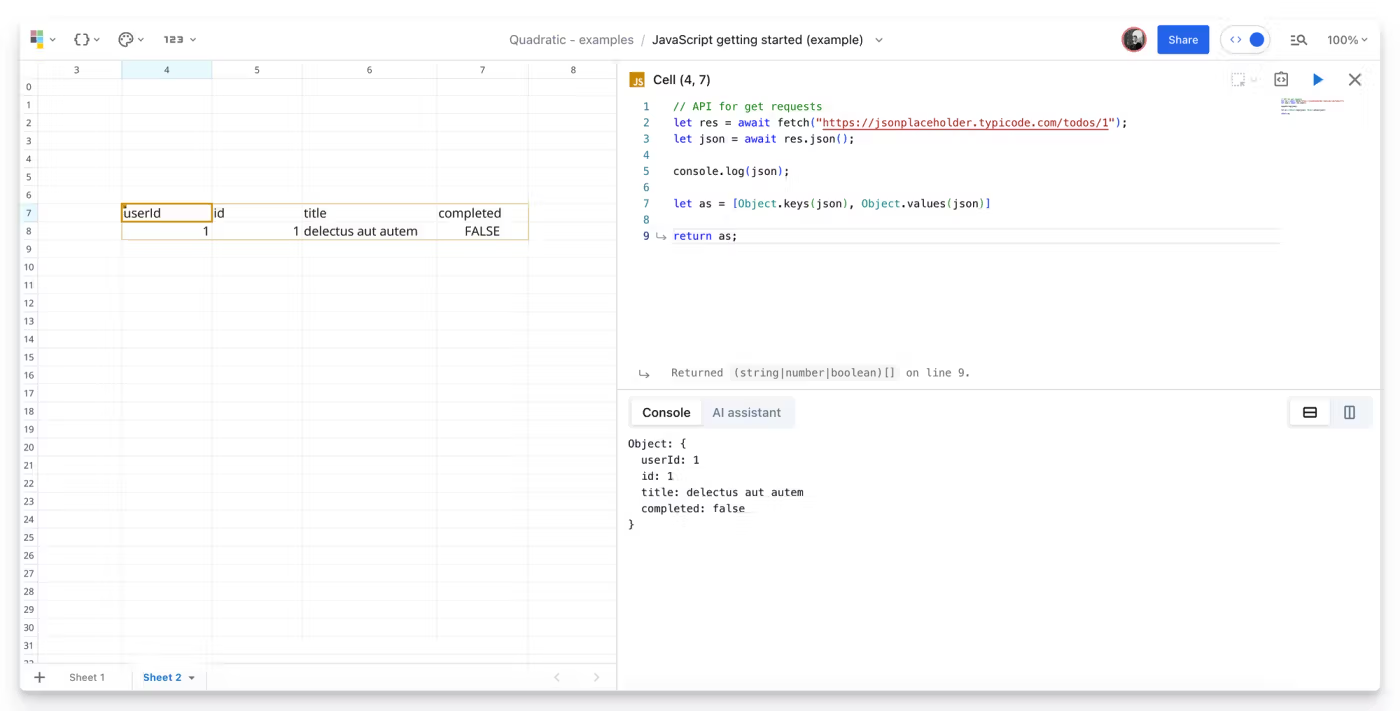
Task: Click the sheet tabs scroll left arrow
Action: click(557, 677)
